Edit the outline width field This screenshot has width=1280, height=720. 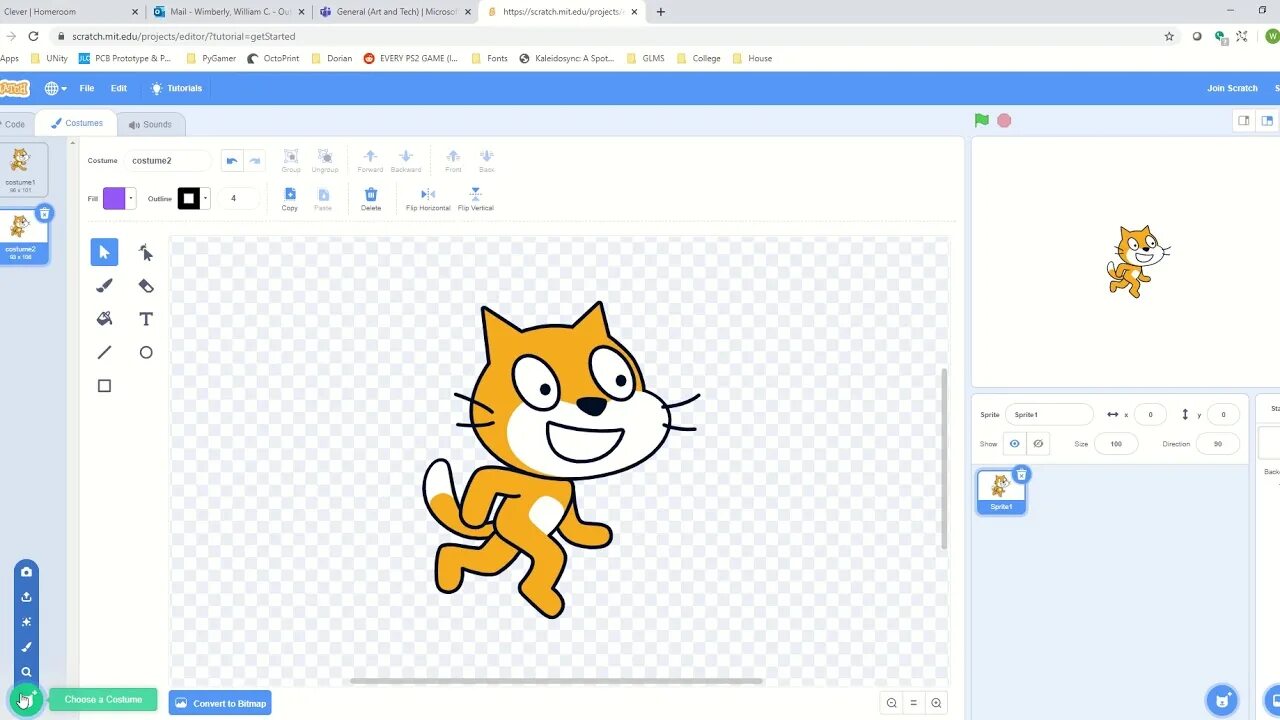(238, 198)
